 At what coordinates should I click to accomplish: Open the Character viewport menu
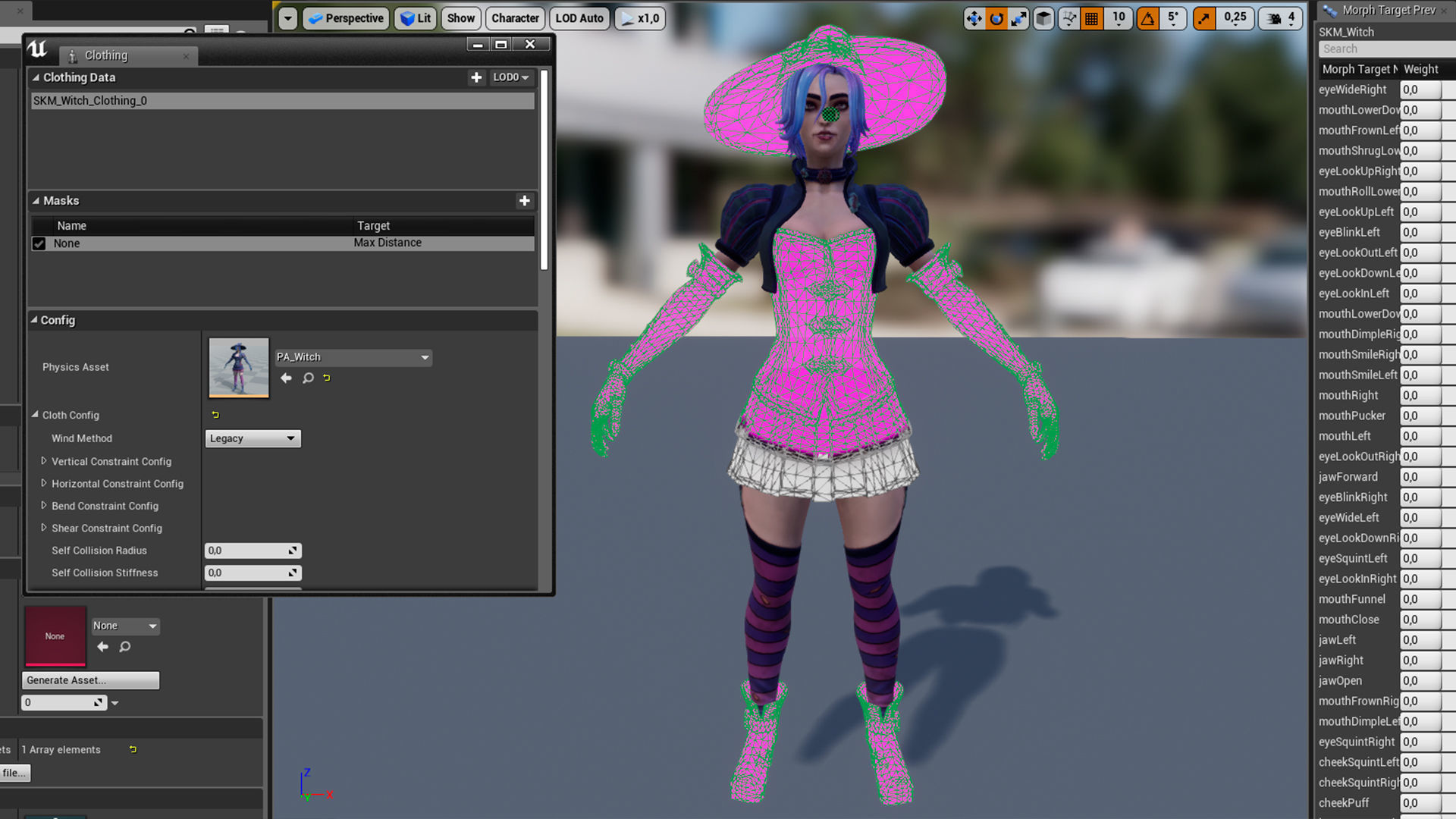tap(515, 18)
